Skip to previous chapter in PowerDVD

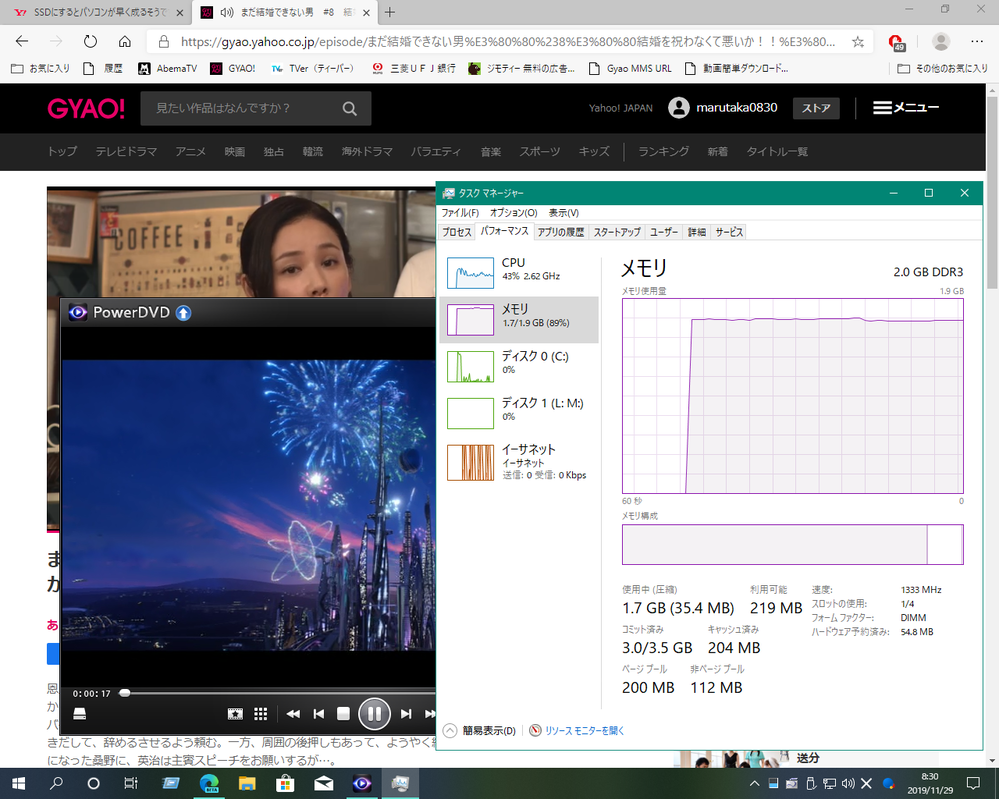(319, 714)
